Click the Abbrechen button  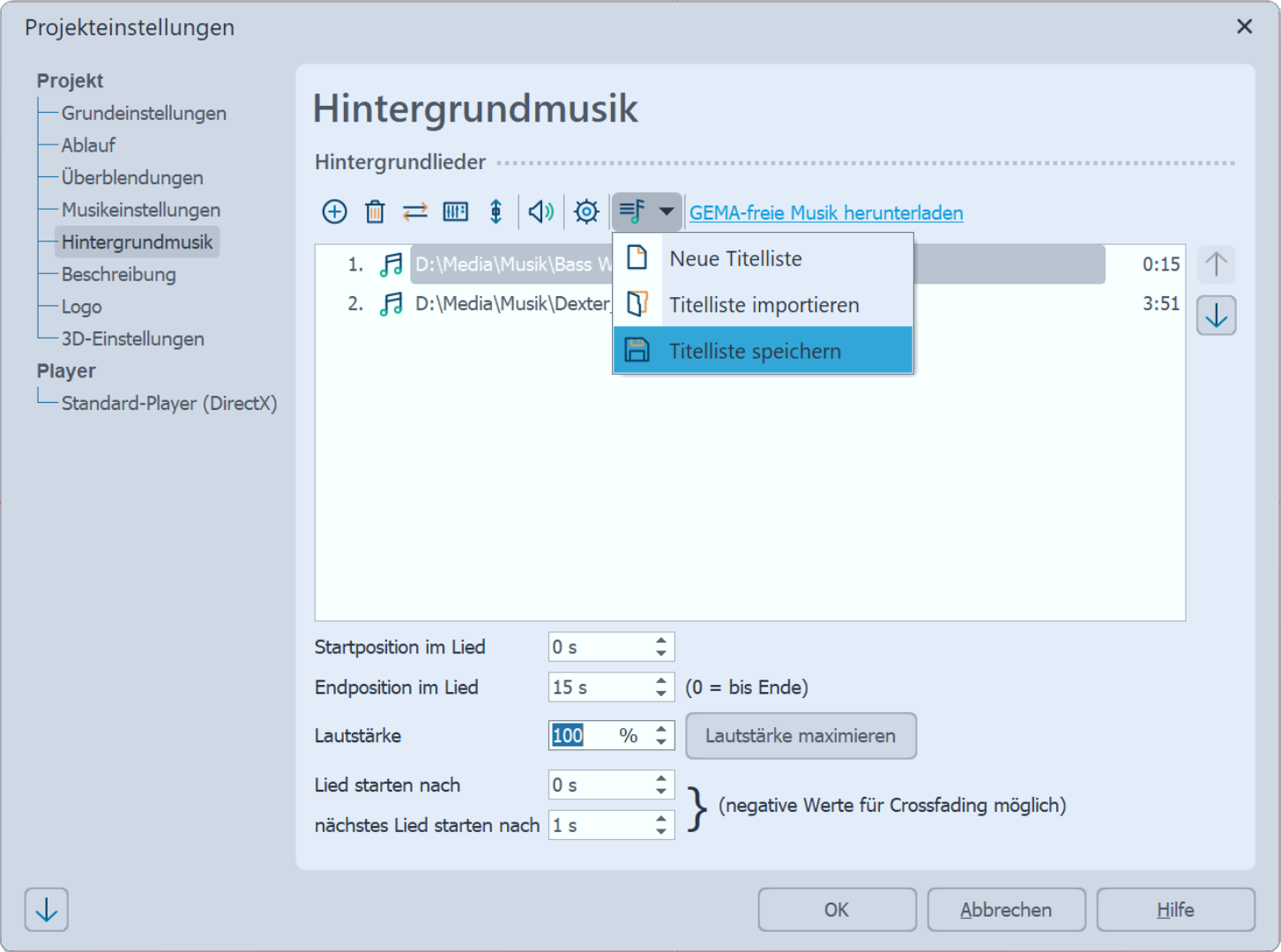coord(1006,910)
